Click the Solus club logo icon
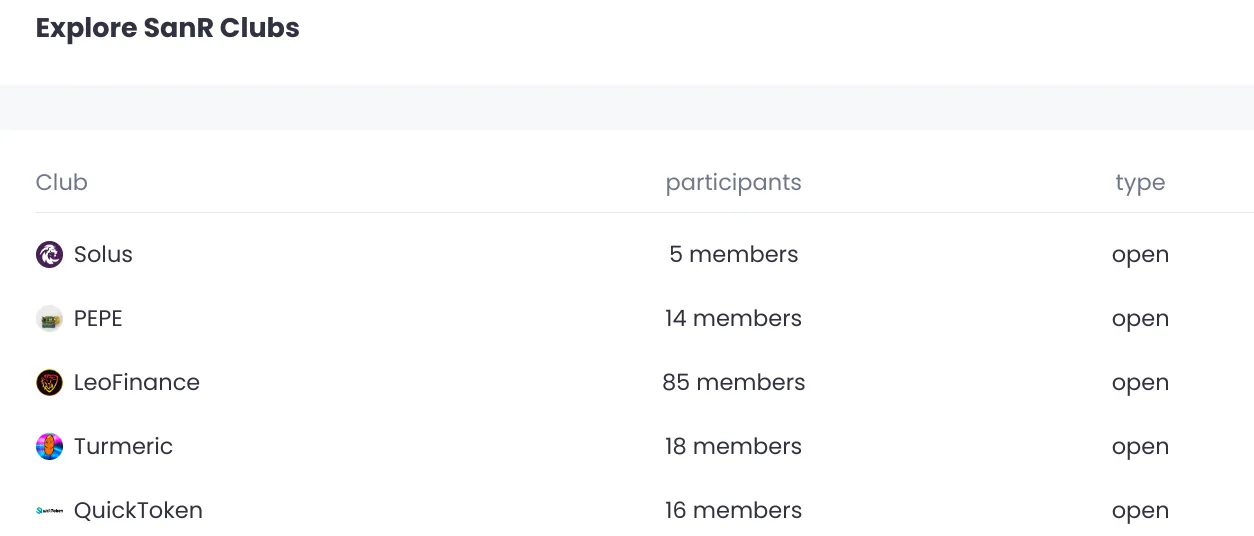This screenshot has height=536, width=1254. 49,255
